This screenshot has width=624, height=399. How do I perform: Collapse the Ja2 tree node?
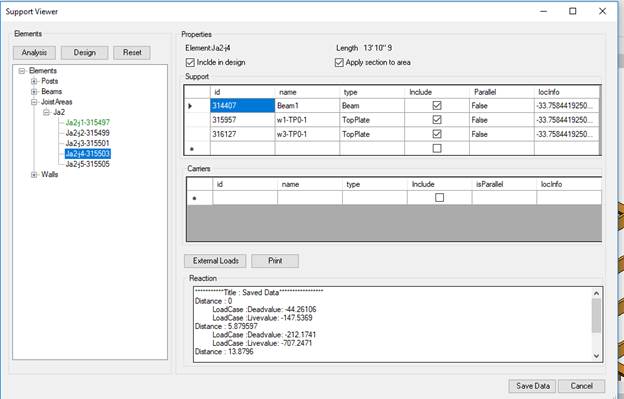[47, 112]
